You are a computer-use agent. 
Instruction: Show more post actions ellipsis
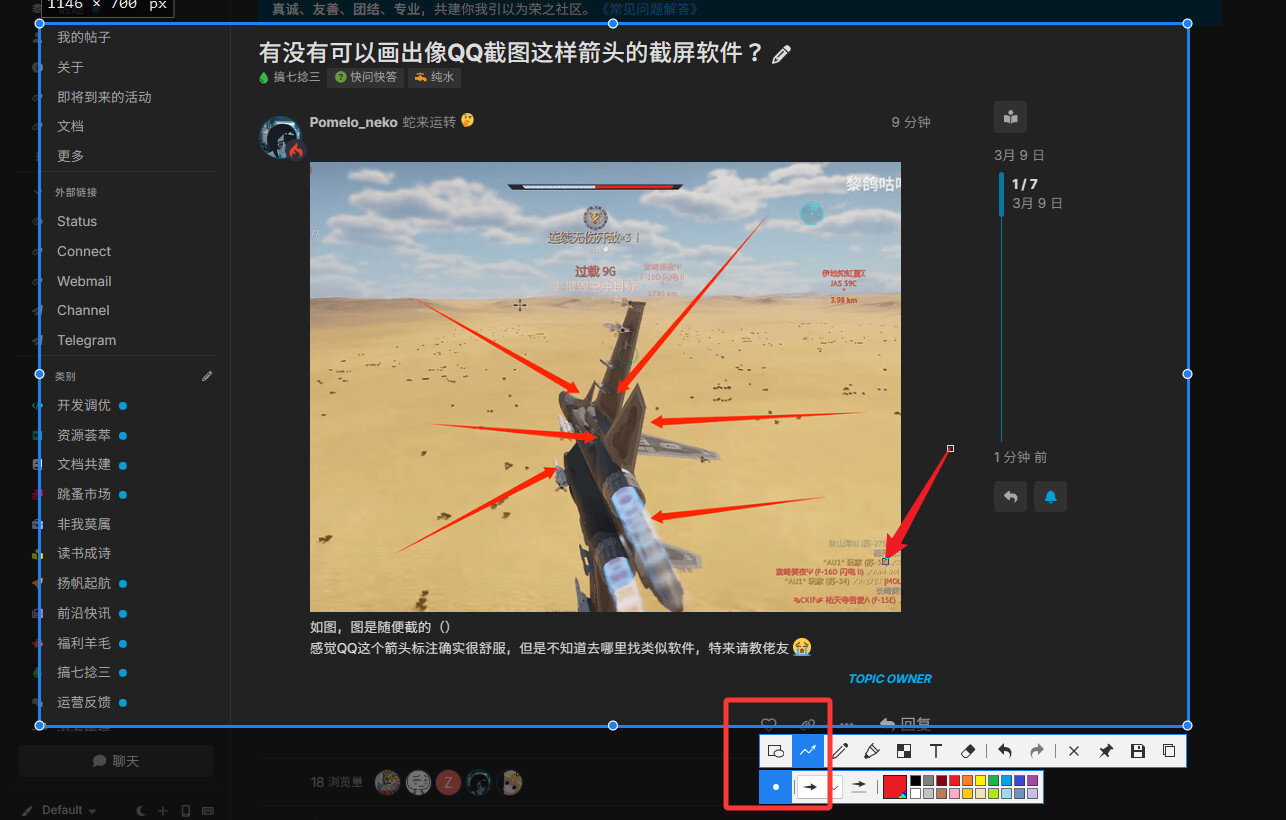pos(846,724)
